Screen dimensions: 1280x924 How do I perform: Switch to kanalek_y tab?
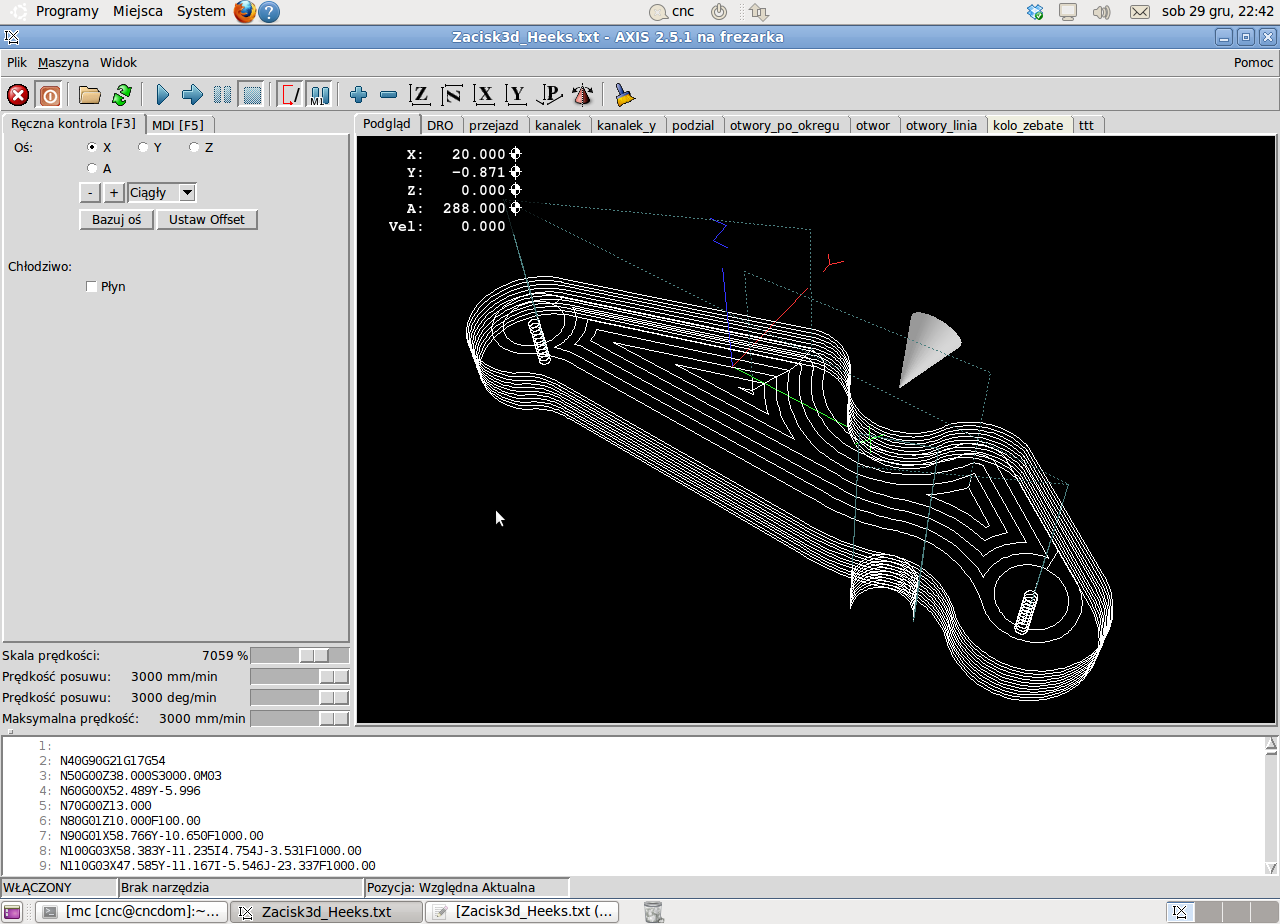(x=627, y=125)
